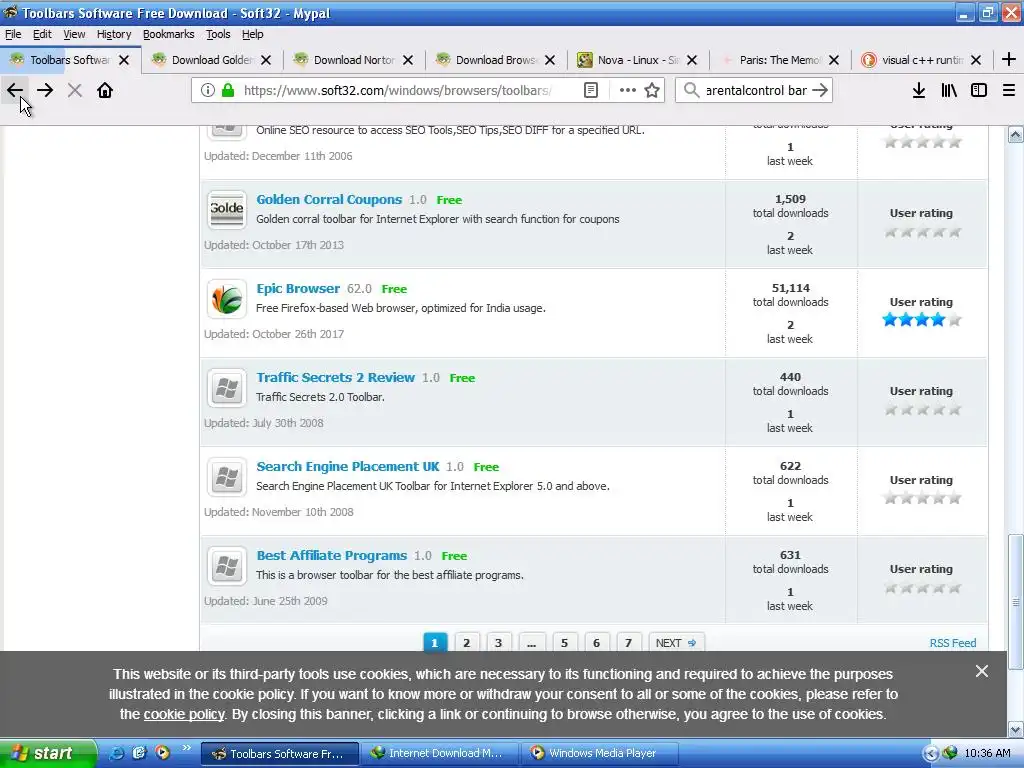Show site information icon in address bar
Screen dimensions: 1024x768
(x=208, y=90)
